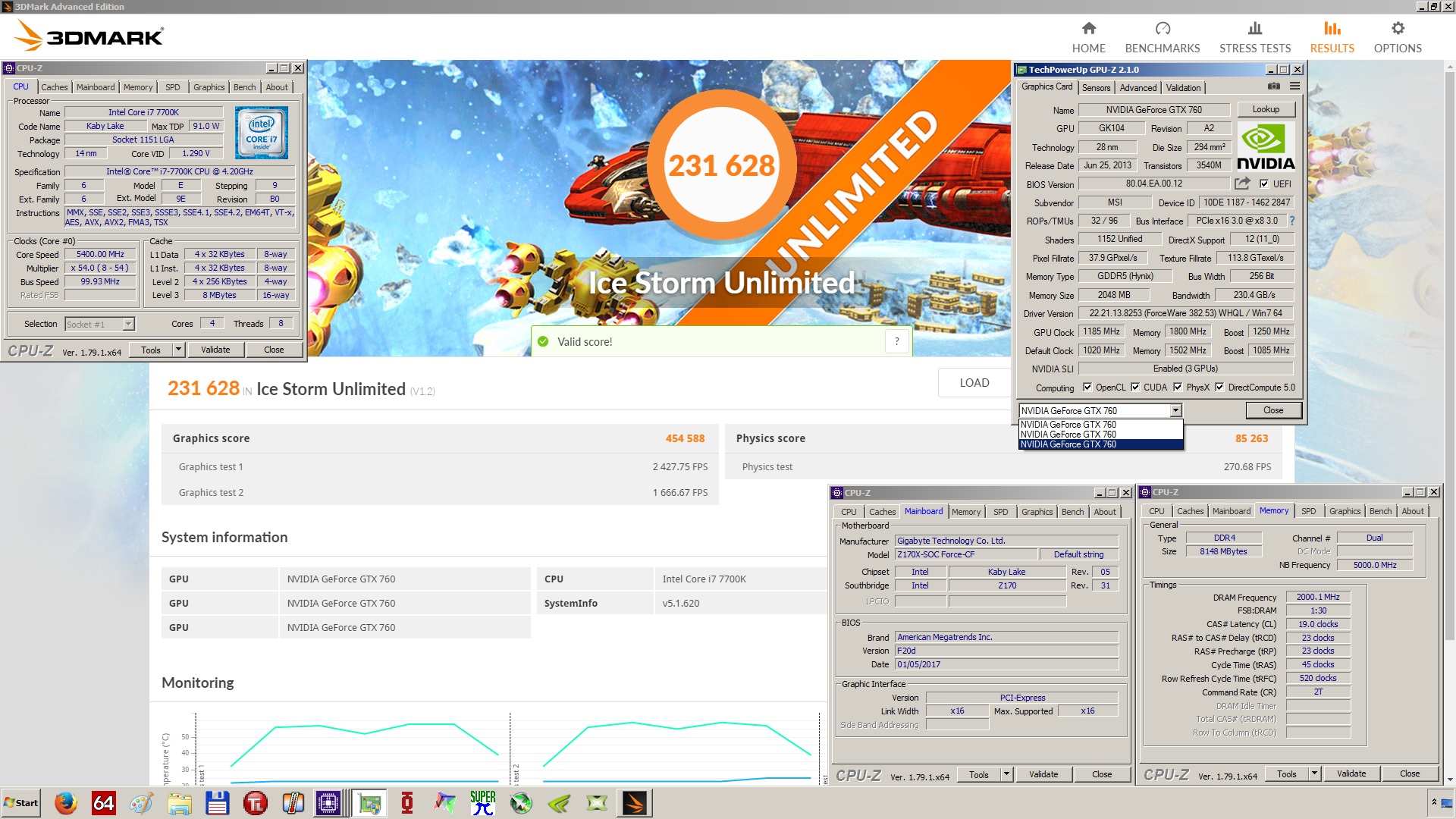
Task: Select first GTX 760 entry in dropdown list
Action: [x=1100, y=425]
